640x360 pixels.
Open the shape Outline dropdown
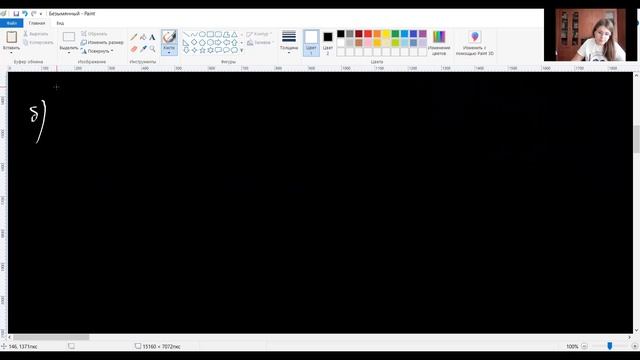[260, 34]
